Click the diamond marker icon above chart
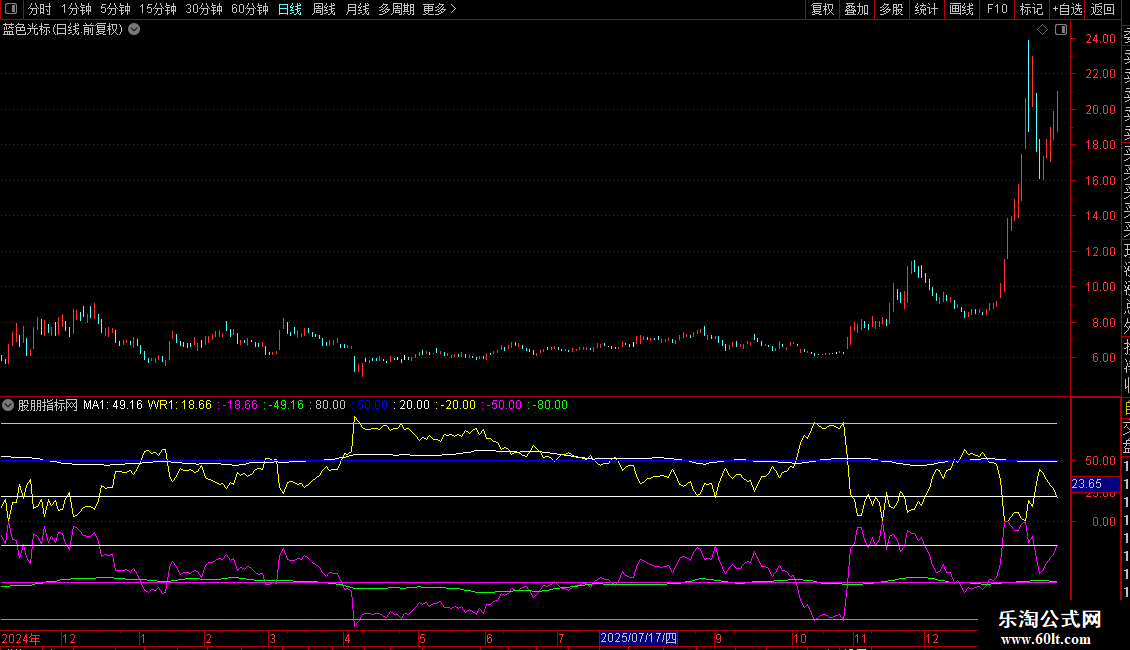Image resolution: width=1130 pixels, height=650 pixels. coord(1042,30)
